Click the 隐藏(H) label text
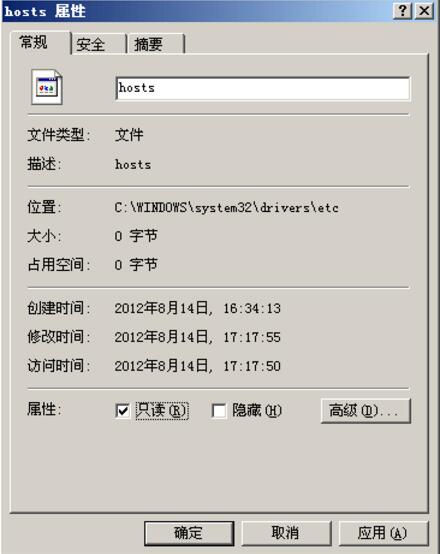440x554 pixels. (x=257, y=411)
